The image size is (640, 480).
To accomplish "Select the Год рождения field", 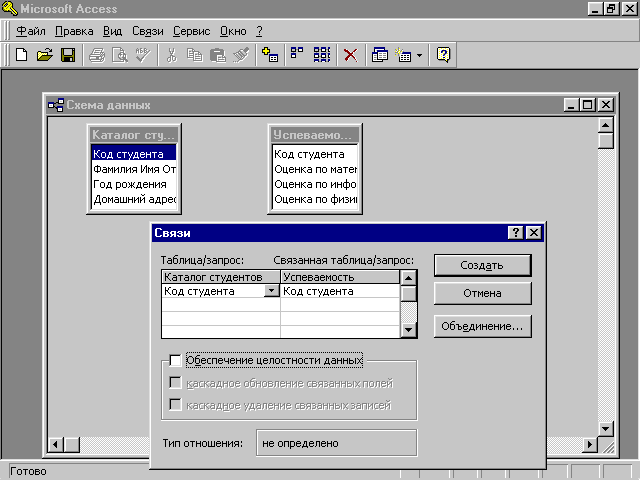I will [133, 184].
